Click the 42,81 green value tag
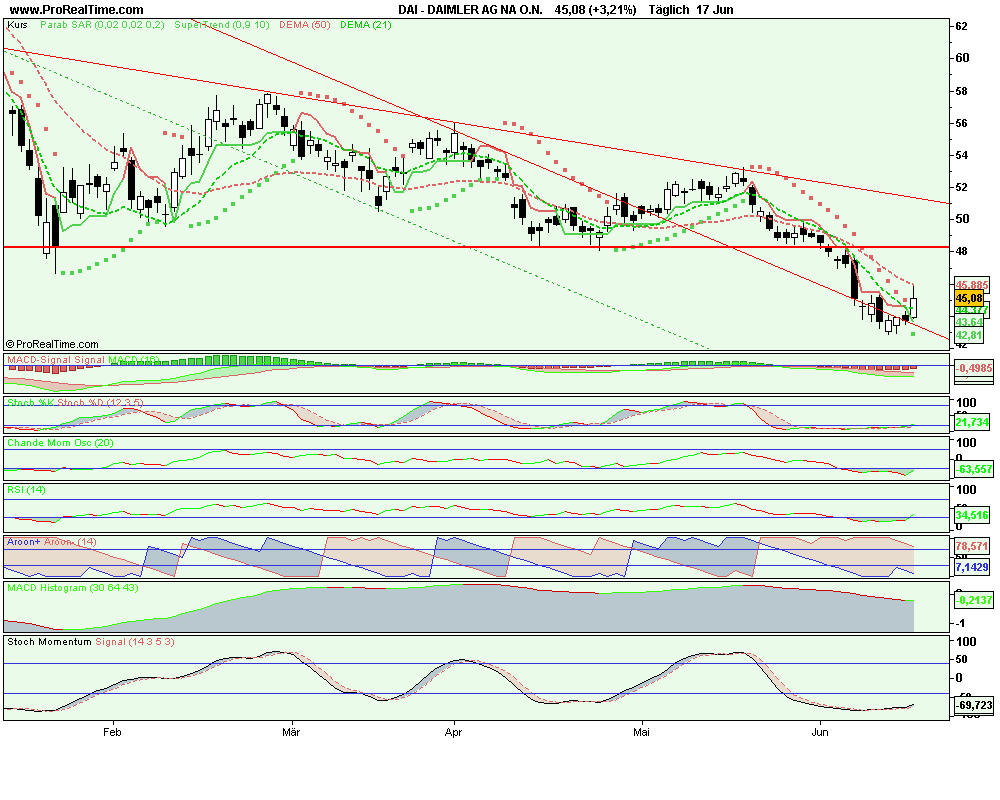The height and width of the screenshot is (800, 1000). 969,335
